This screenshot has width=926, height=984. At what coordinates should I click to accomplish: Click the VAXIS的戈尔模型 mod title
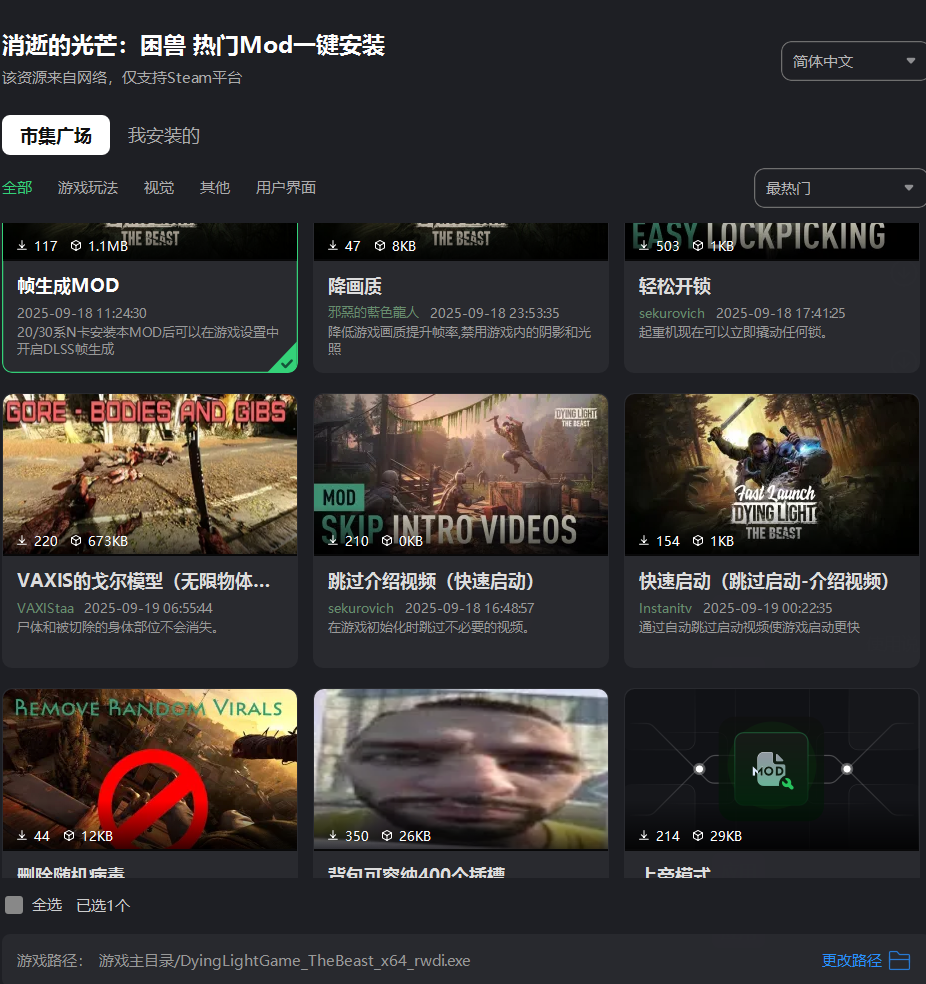pyautogui.click(x=144, y=581)
